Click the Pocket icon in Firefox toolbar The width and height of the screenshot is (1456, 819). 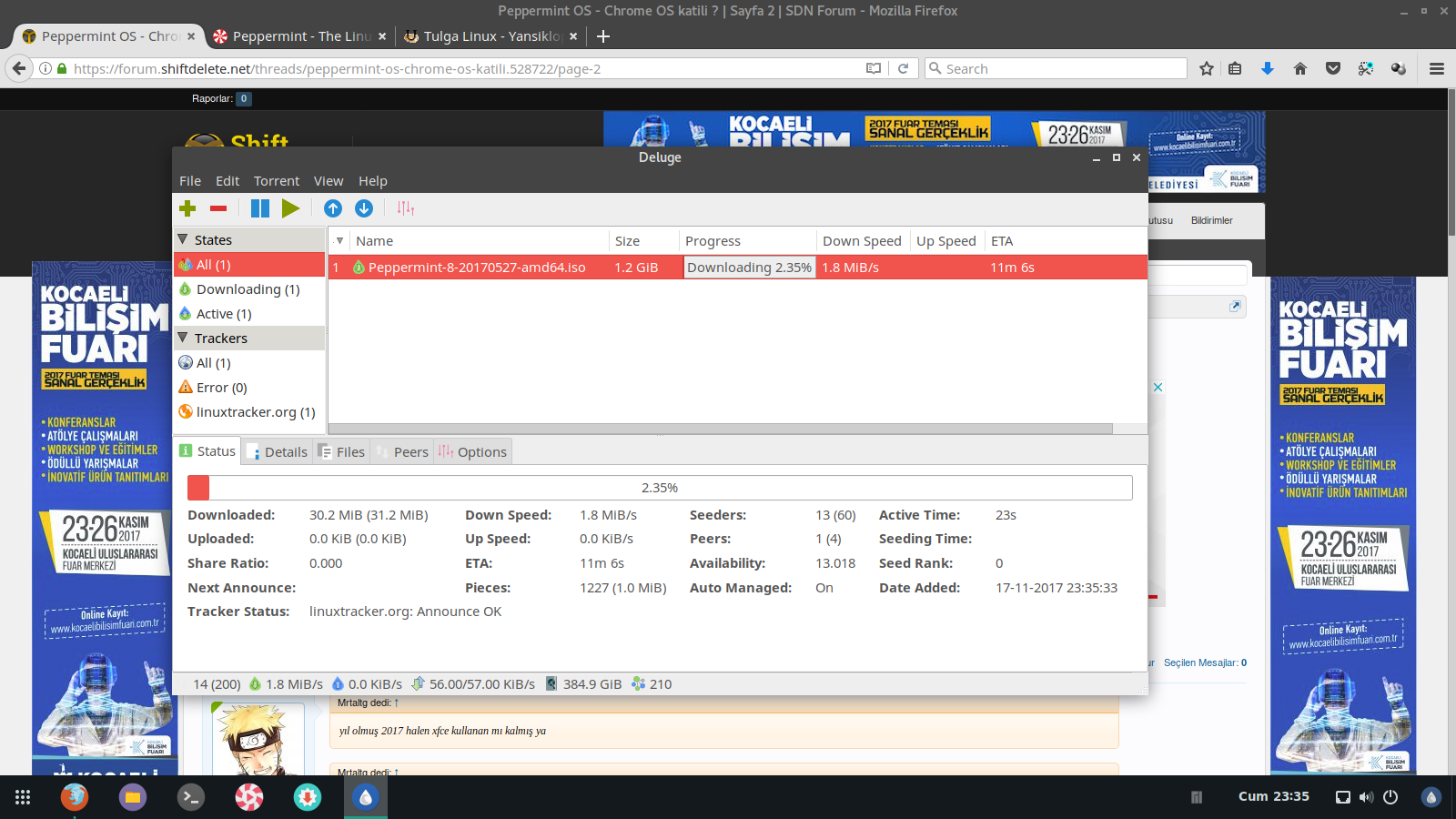point(1333,69)
